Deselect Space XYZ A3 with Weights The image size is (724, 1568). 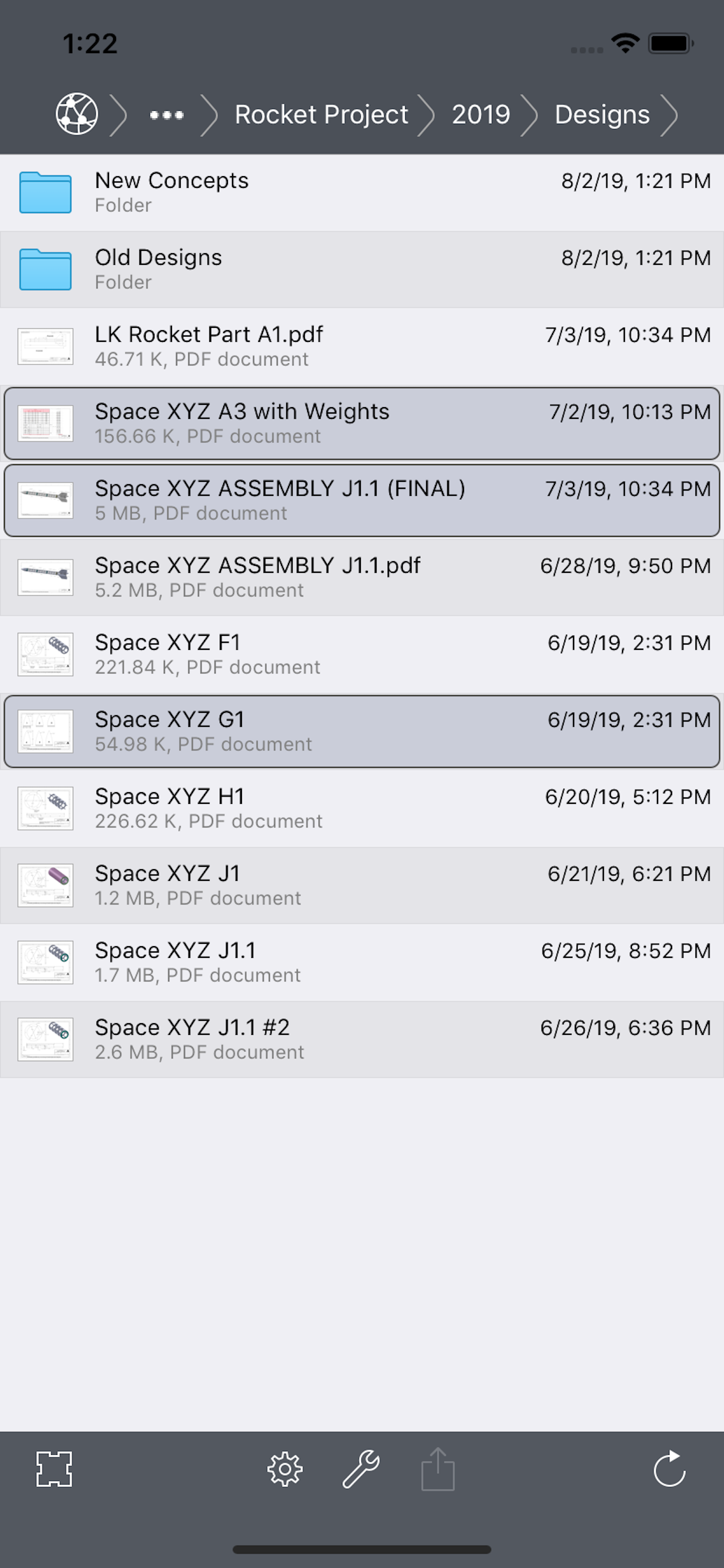[362, 423]
